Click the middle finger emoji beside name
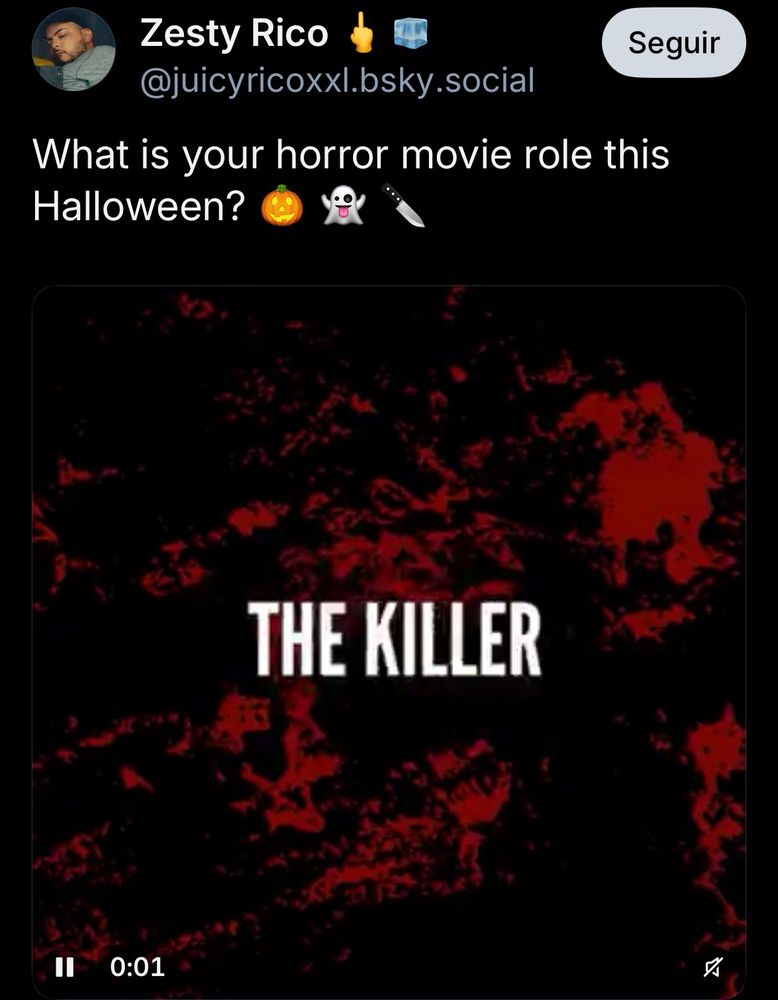 tap(362, 33)
